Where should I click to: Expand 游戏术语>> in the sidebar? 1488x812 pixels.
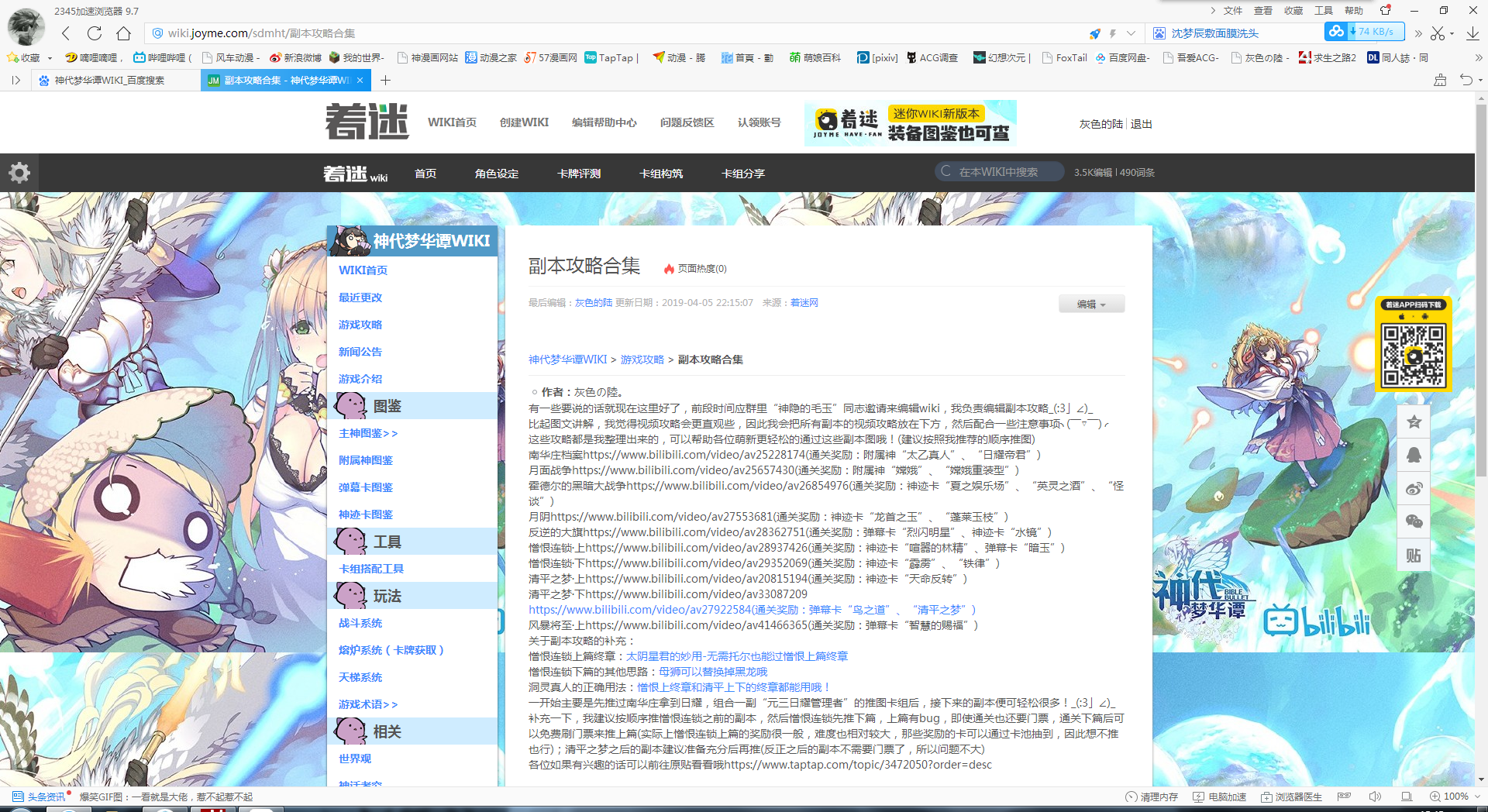pyautogui.click(x=368, y=704)
